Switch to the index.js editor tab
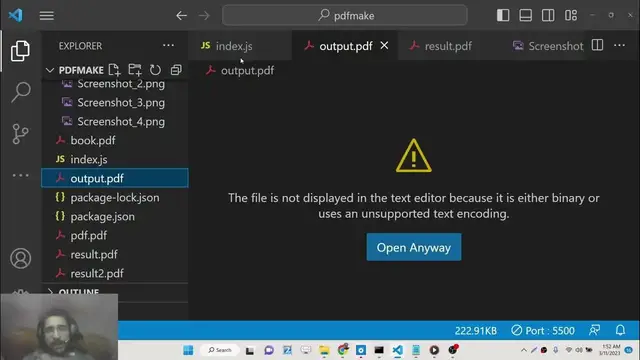The height and width of the screenshot is (360, 640). [x=240, y=46]
